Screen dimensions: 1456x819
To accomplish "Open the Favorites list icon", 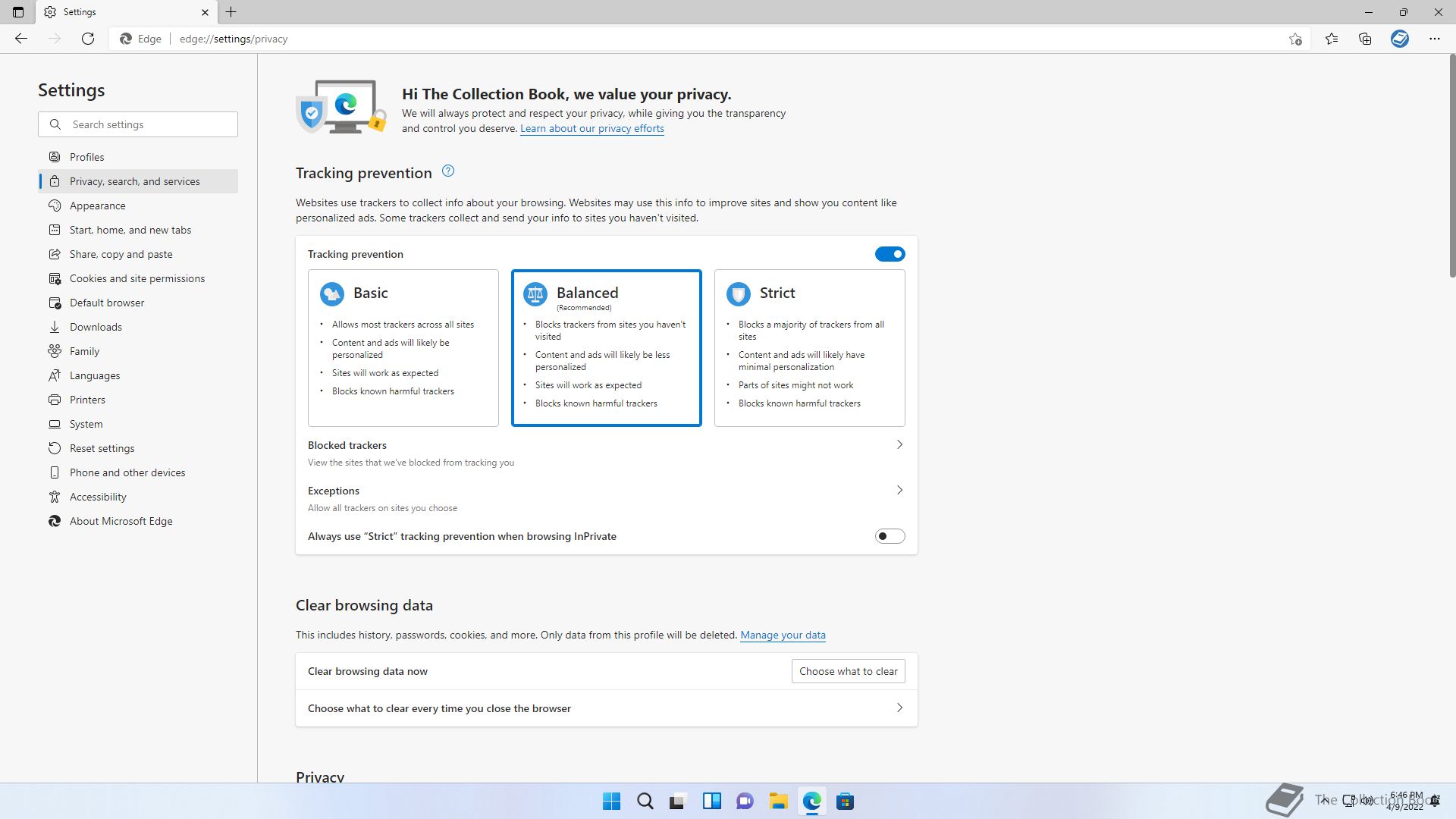I will click(x=1332, y=39).
